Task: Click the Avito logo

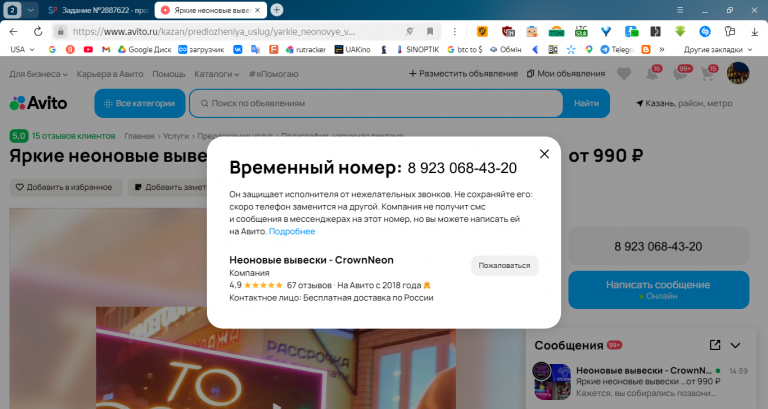Action: click(38, 103)
